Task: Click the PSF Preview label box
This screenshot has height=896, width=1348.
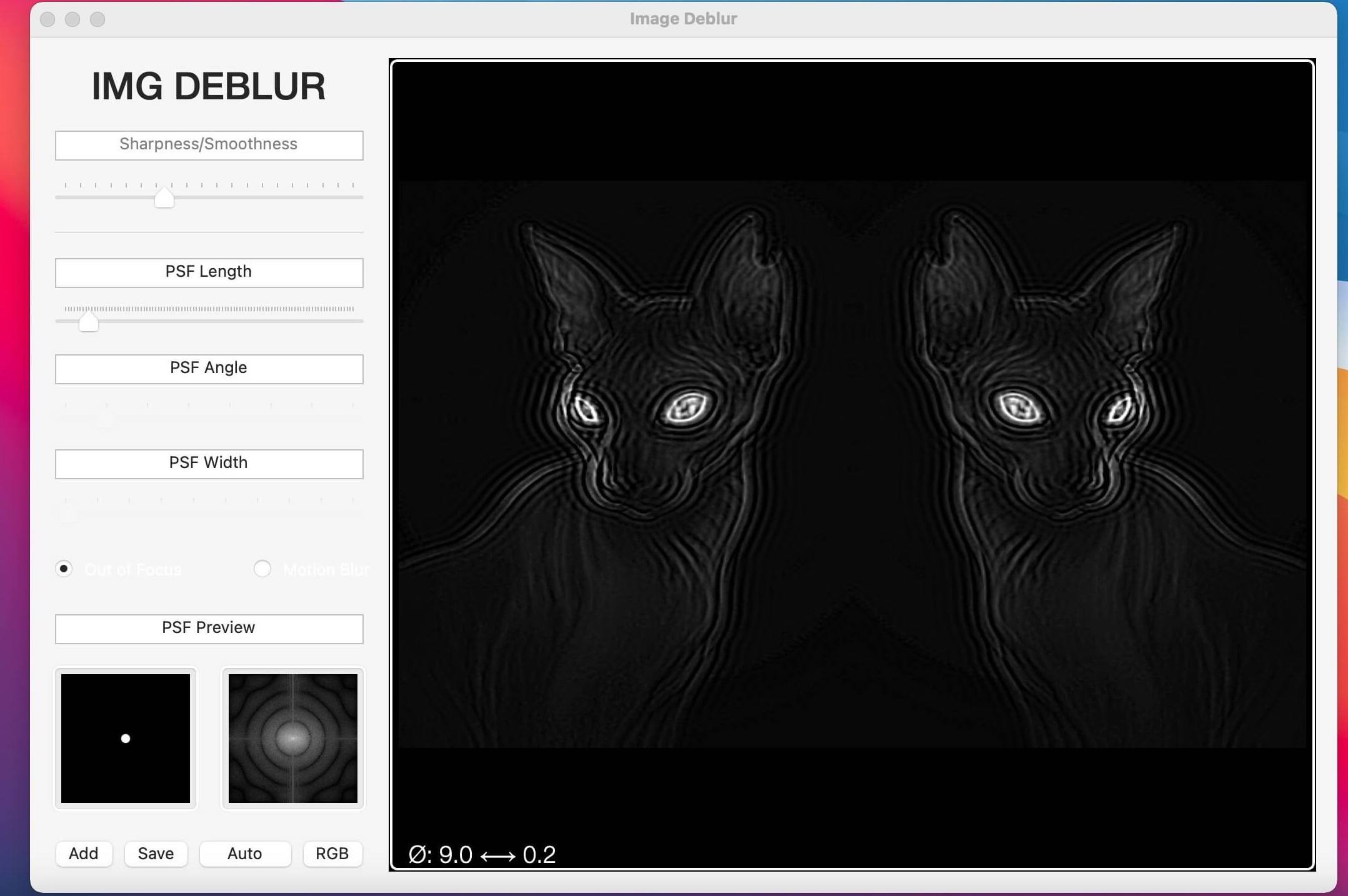Action: click(x=209, y=629)
